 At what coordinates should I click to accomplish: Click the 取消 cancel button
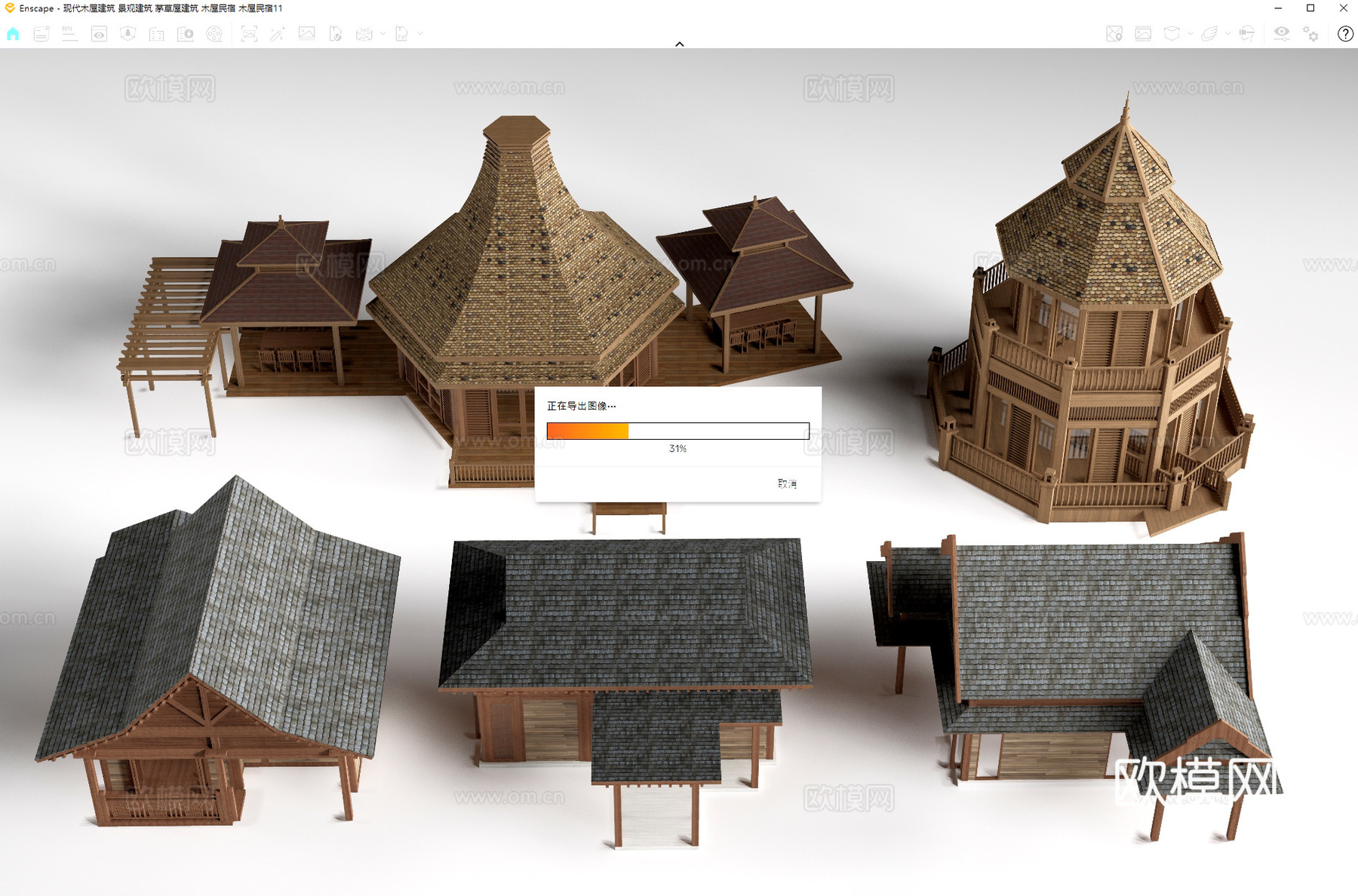(787, 483)
